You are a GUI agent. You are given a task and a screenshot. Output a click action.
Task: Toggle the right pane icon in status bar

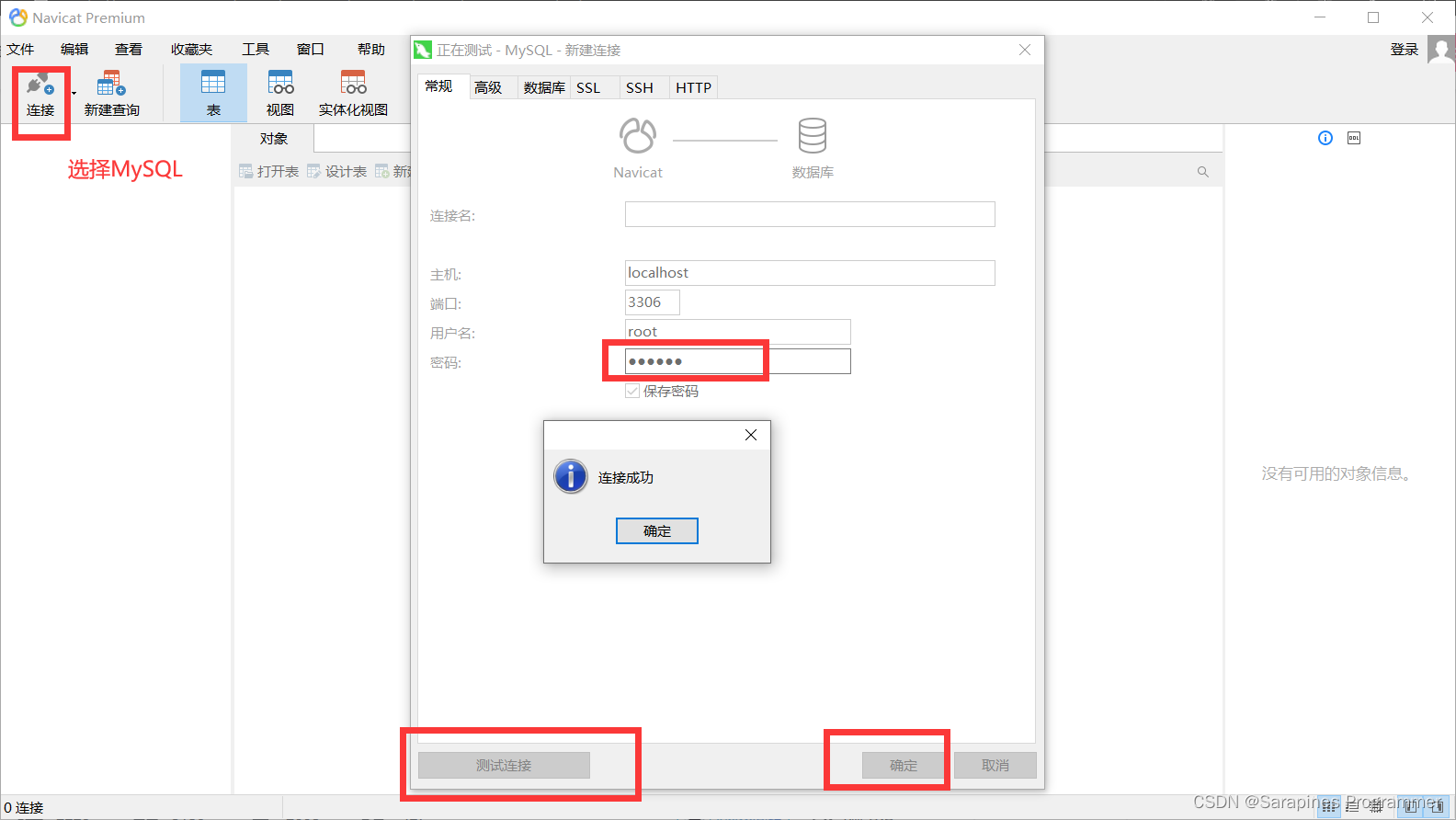click(x=1436, y=807)
